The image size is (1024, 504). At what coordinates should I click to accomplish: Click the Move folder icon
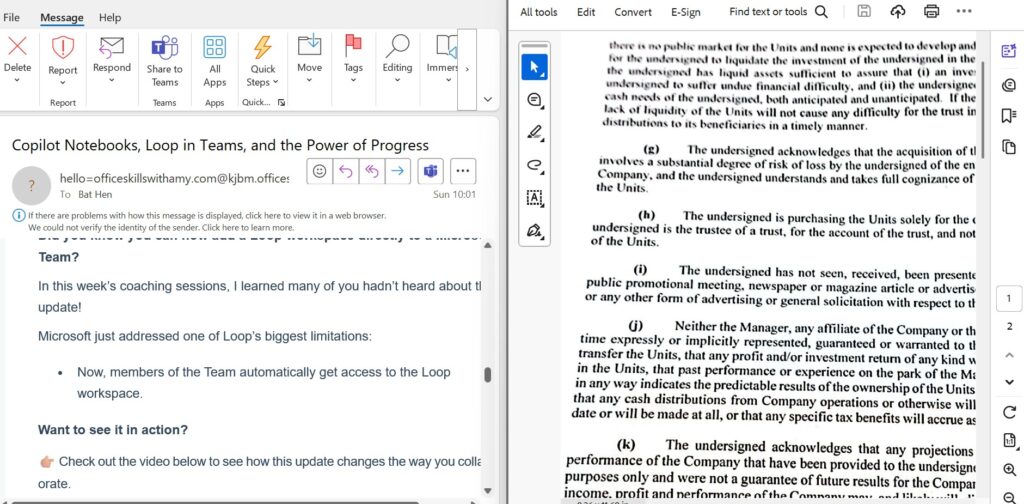tap(310, 46)
